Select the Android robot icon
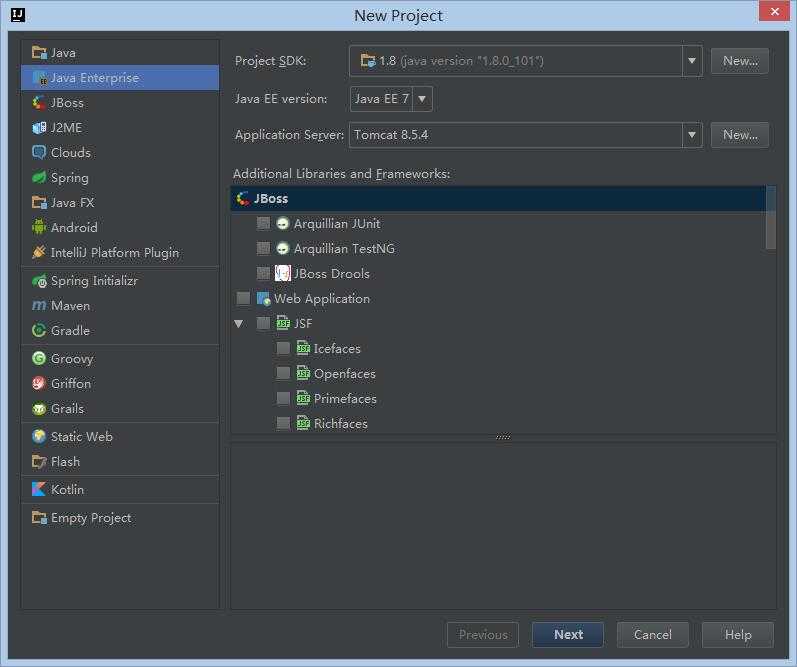This screenshot has width=797, height=667. click(x=39, y=227)
